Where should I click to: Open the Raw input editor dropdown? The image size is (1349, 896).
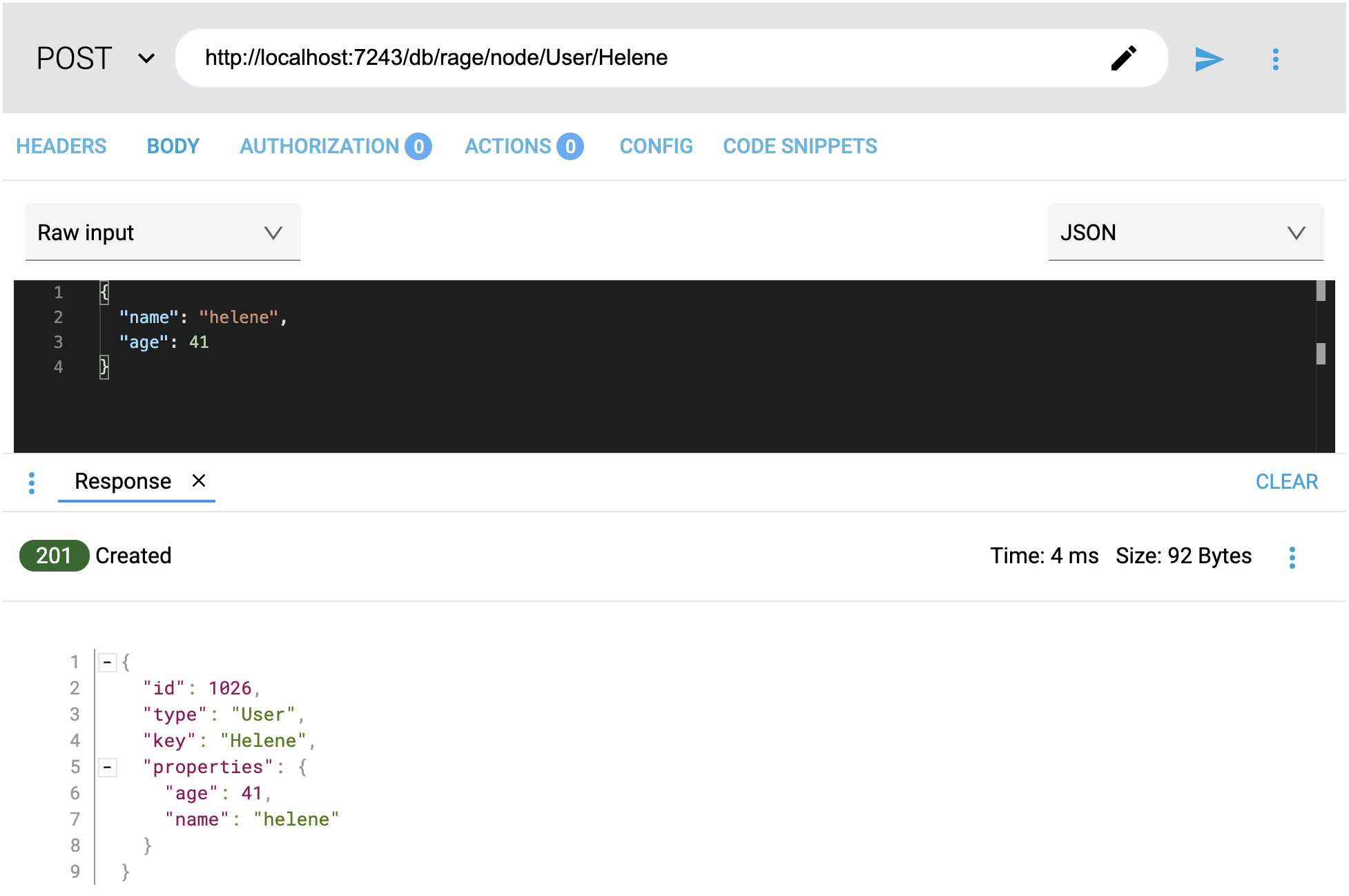click(x=162, y=233)
